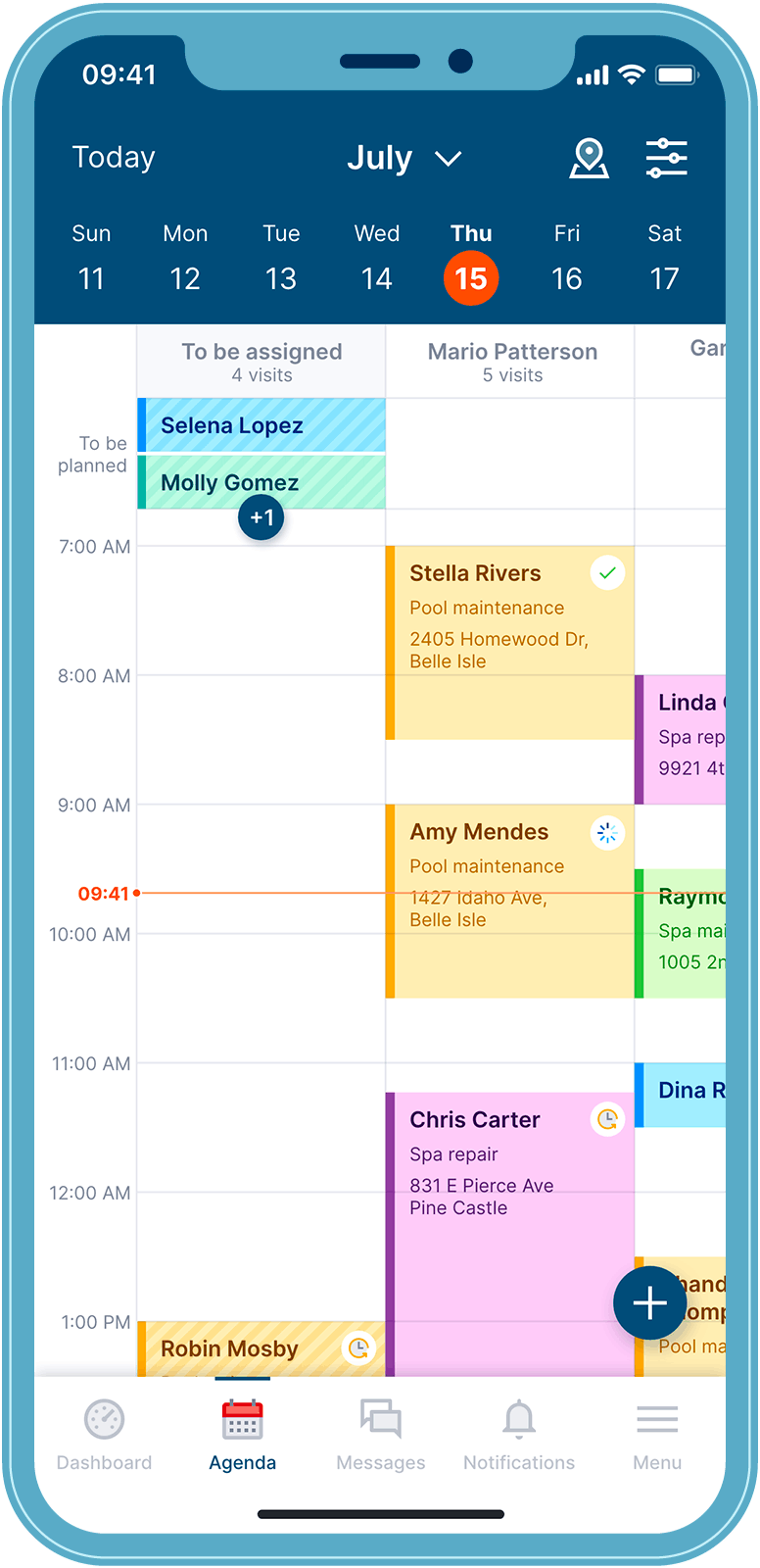The height and width of the screenshot is (1568, 760).
Task: Click Chris Carter's pending clock icon
Action: (x=607, y=1119)
